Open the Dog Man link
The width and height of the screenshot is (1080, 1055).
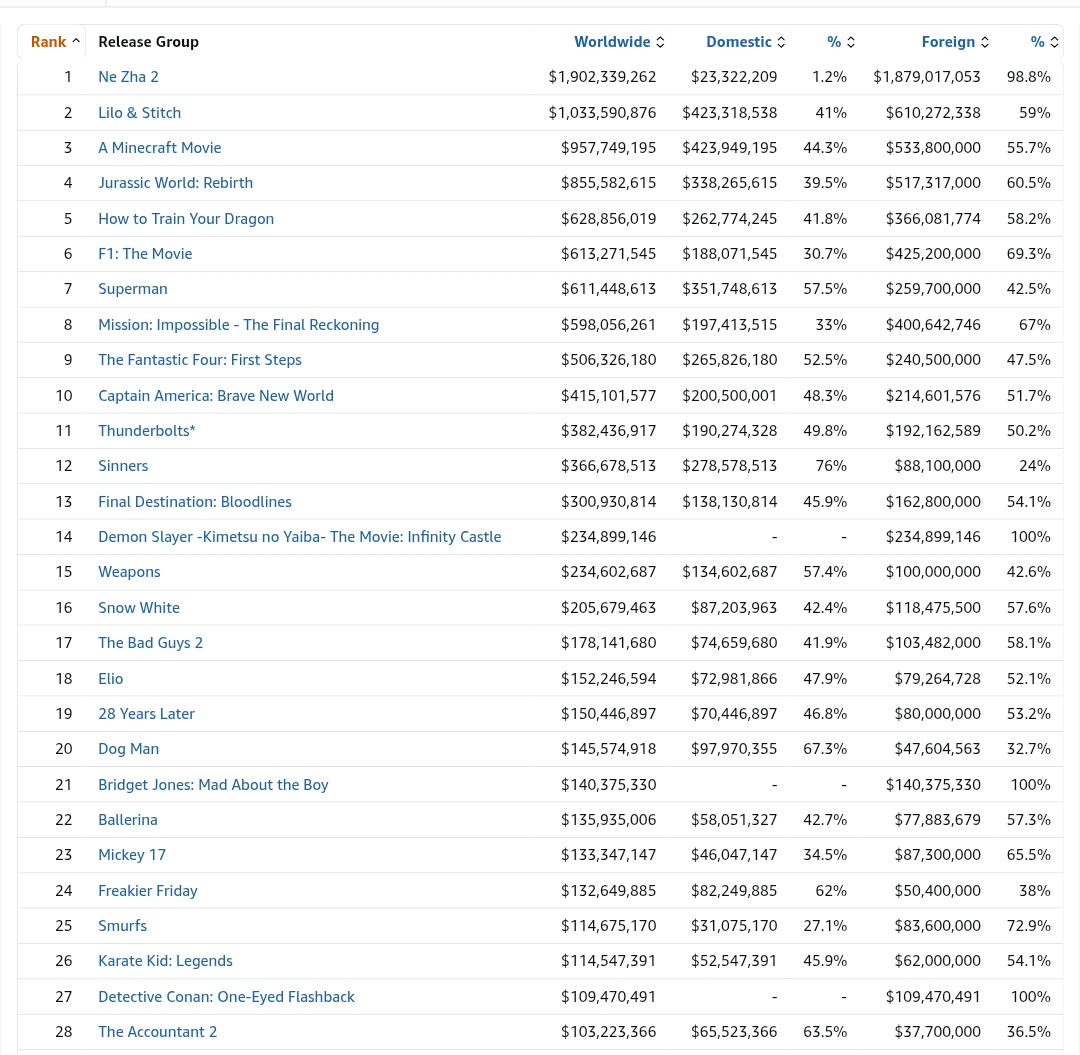129,749
